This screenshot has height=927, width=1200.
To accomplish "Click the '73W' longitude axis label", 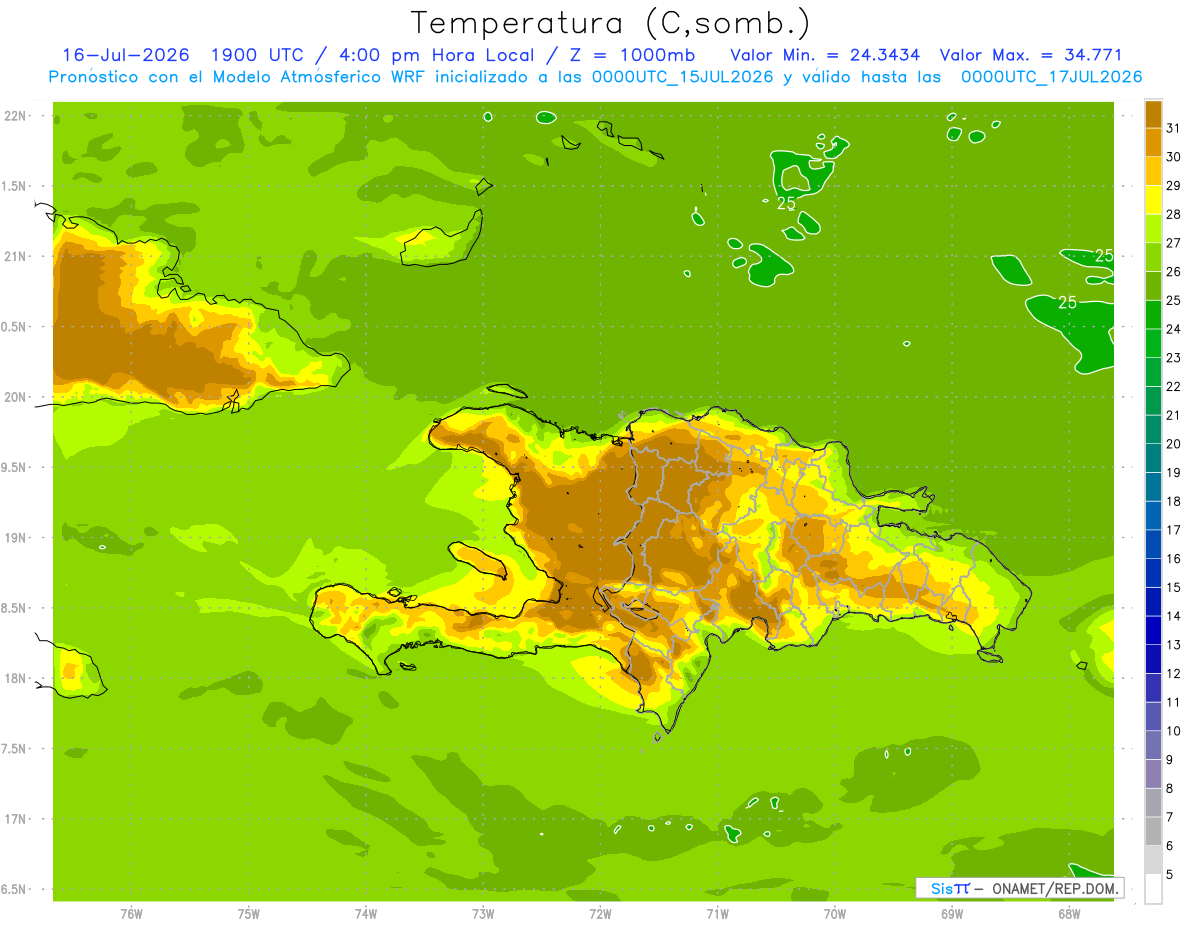I will 483,914.
